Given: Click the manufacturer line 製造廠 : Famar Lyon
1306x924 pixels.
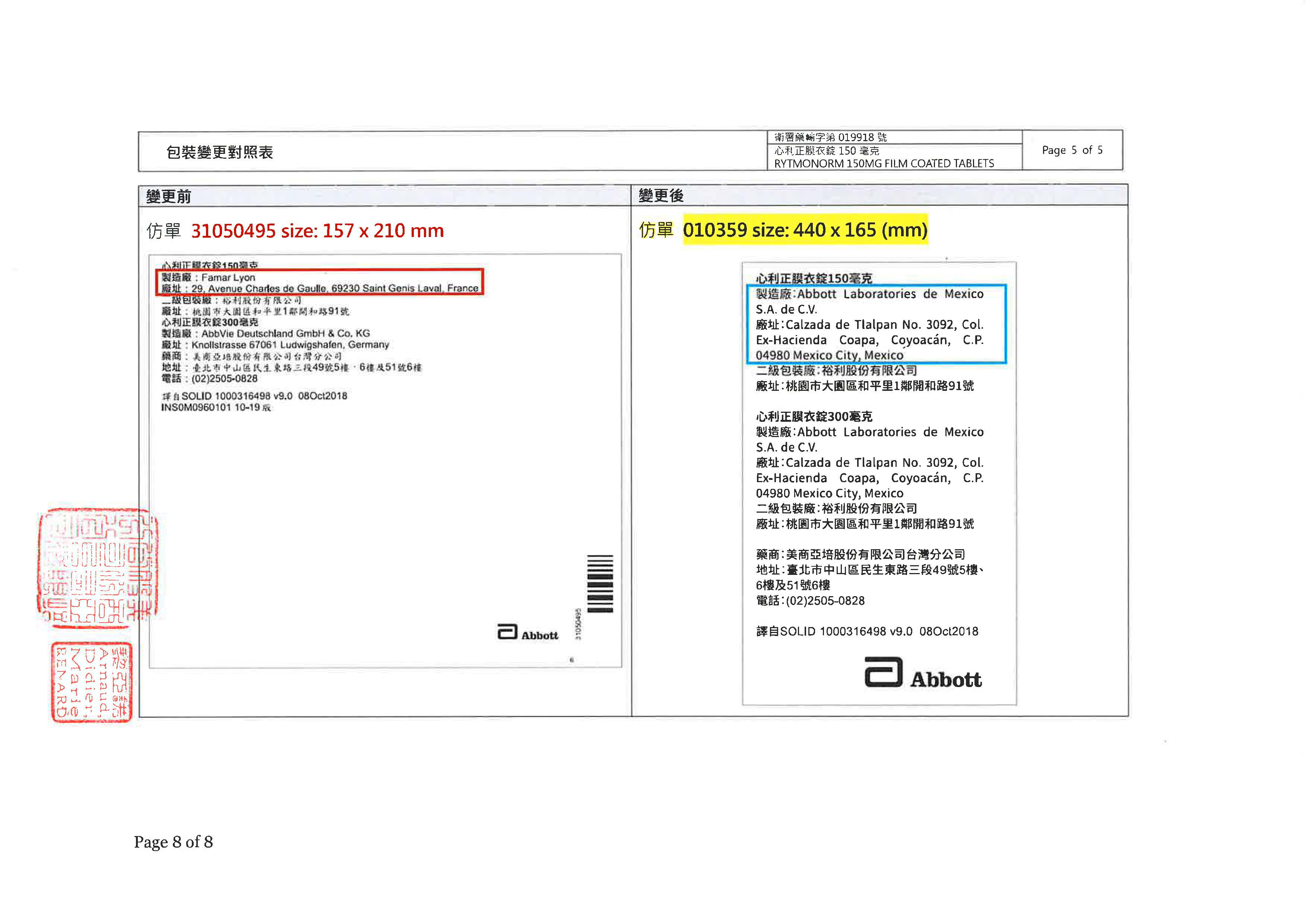Looking at the screenshot, I should click(208, 277).
